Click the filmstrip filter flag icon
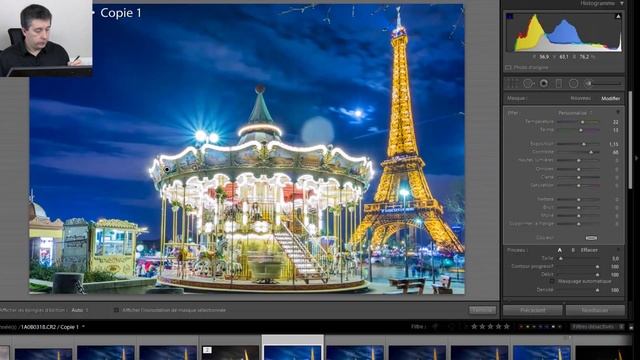 (435, 327)
